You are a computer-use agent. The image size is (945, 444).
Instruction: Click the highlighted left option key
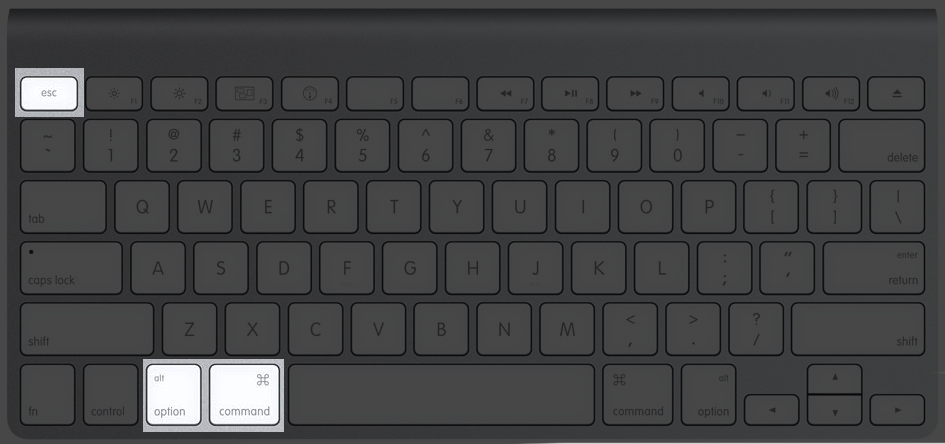point(174,395)
